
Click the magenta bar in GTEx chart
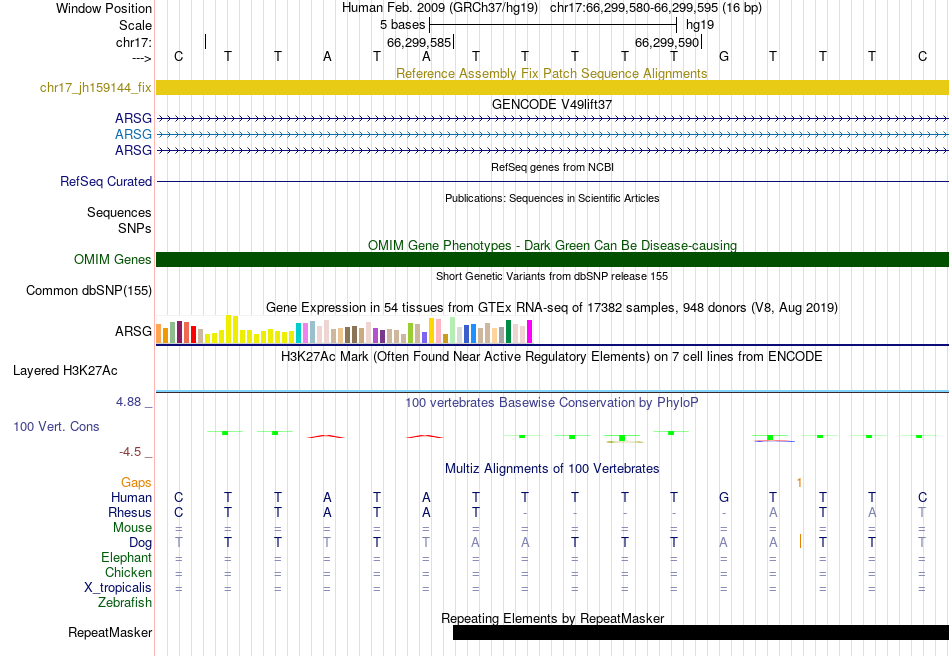pos(530,332)
